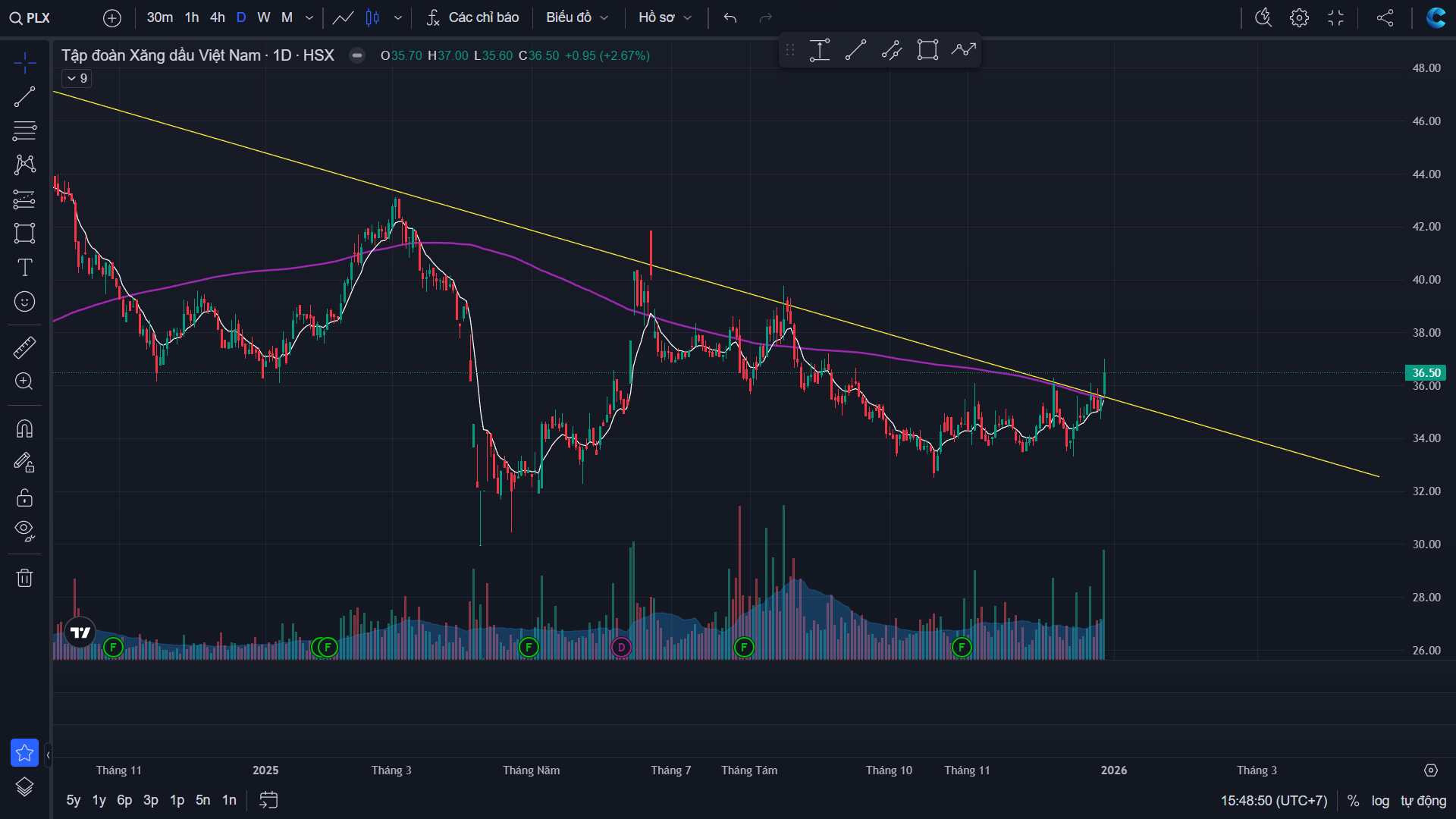Open the Fibonacci retracement tools
Image resolution: width=1456 pixels, height=819 pixels.
pyautogui.click(x=24, y=131)
